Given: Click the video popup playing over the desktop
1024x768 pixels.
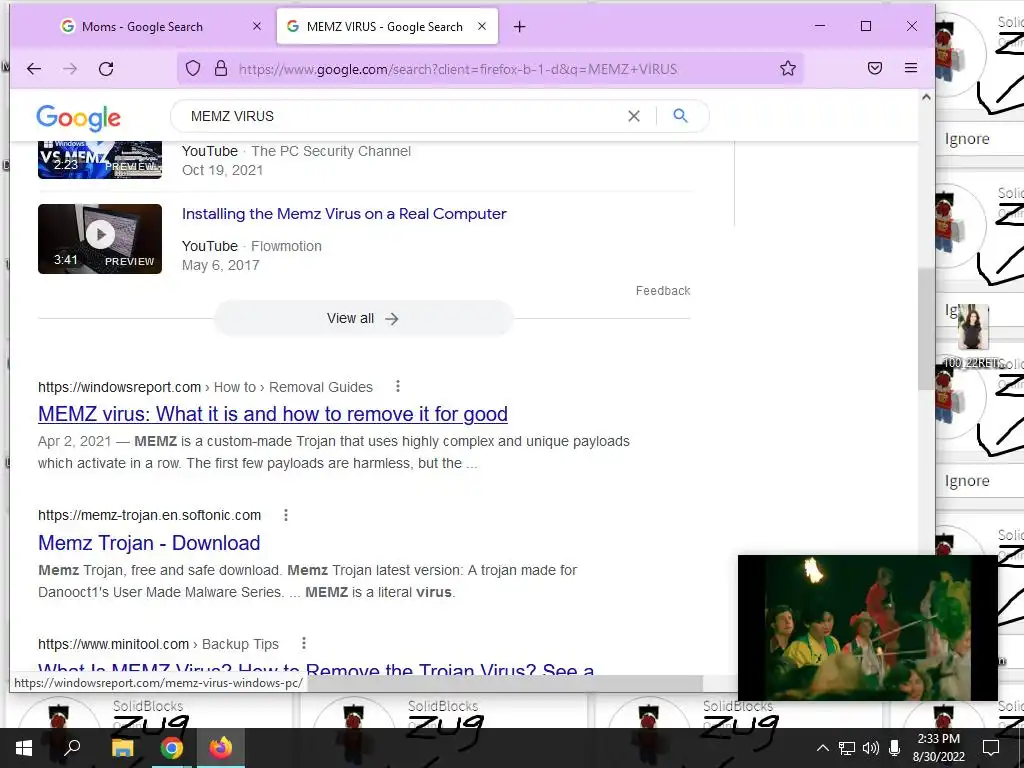Looking at the screenshot, I should (867, 628).
